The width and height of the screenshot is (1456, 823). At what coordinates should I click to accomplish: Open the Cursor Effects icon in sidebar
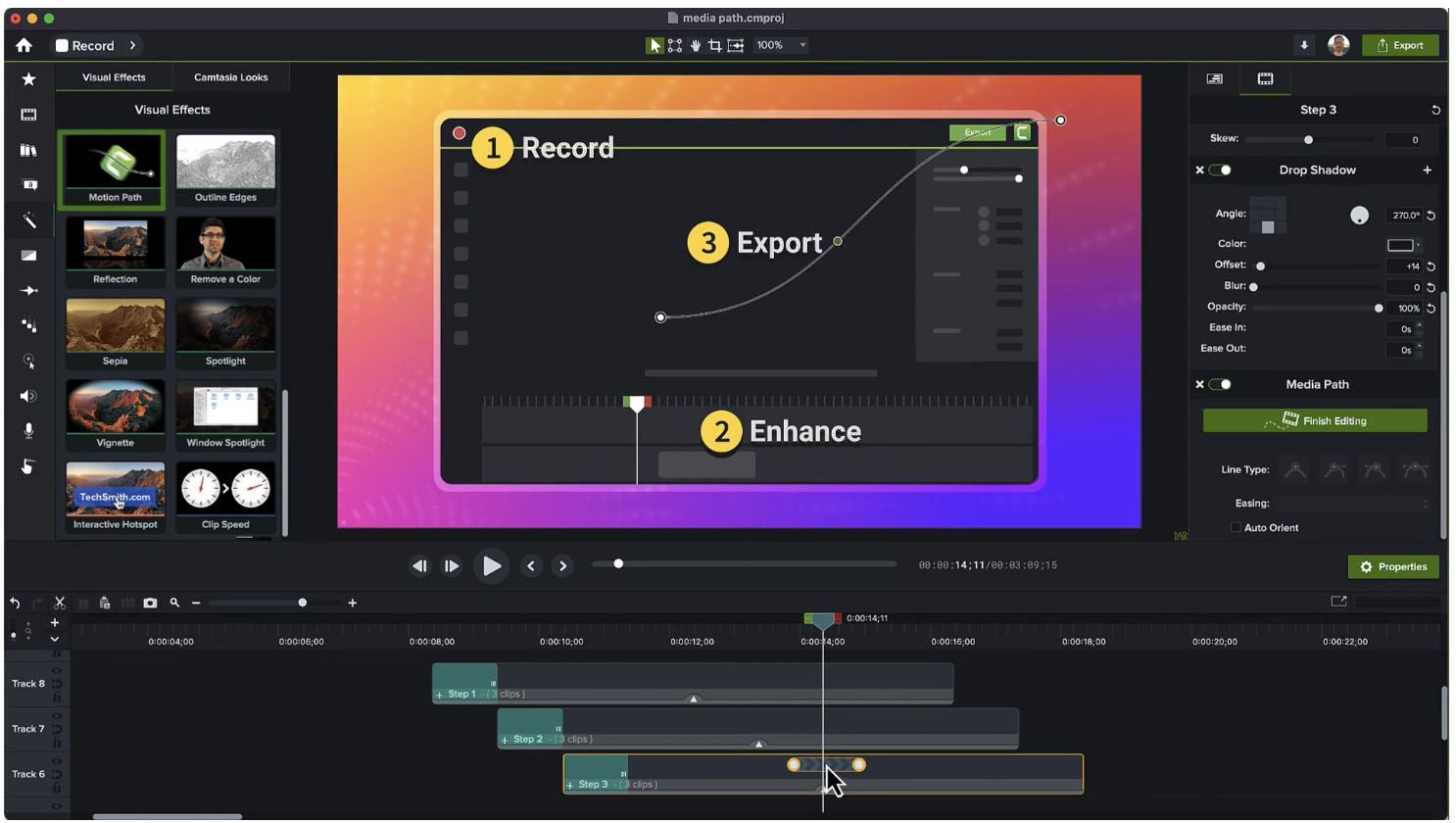click(x=28, y=361)
